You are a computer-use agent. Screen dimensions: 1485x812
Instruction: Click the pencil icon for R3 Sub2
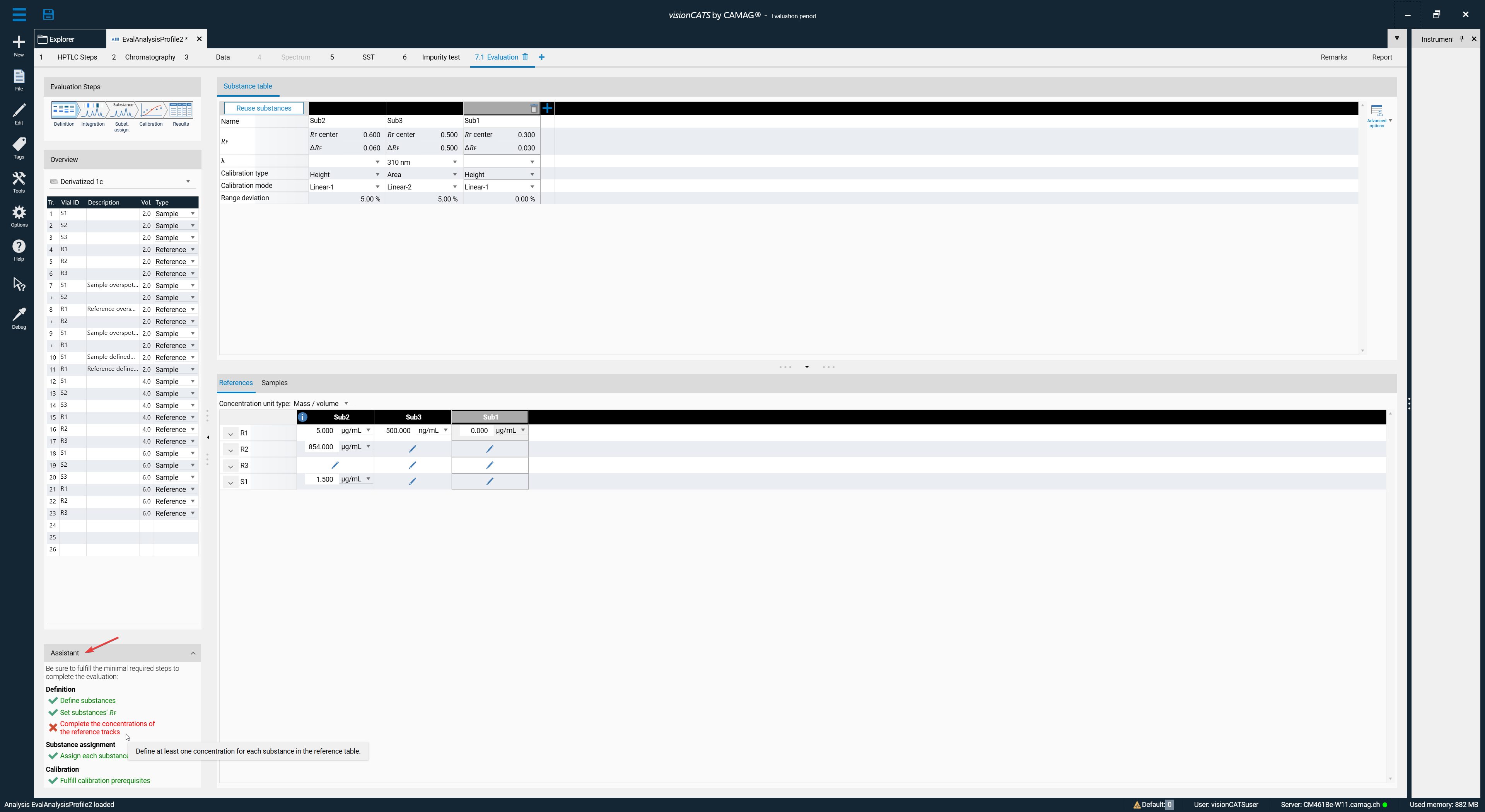335,464
